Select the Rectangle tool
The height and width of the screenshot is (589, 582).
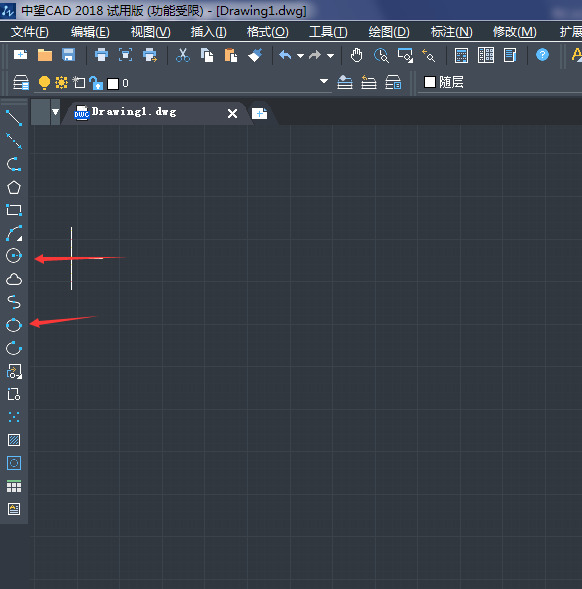click(x=14, y=210)
